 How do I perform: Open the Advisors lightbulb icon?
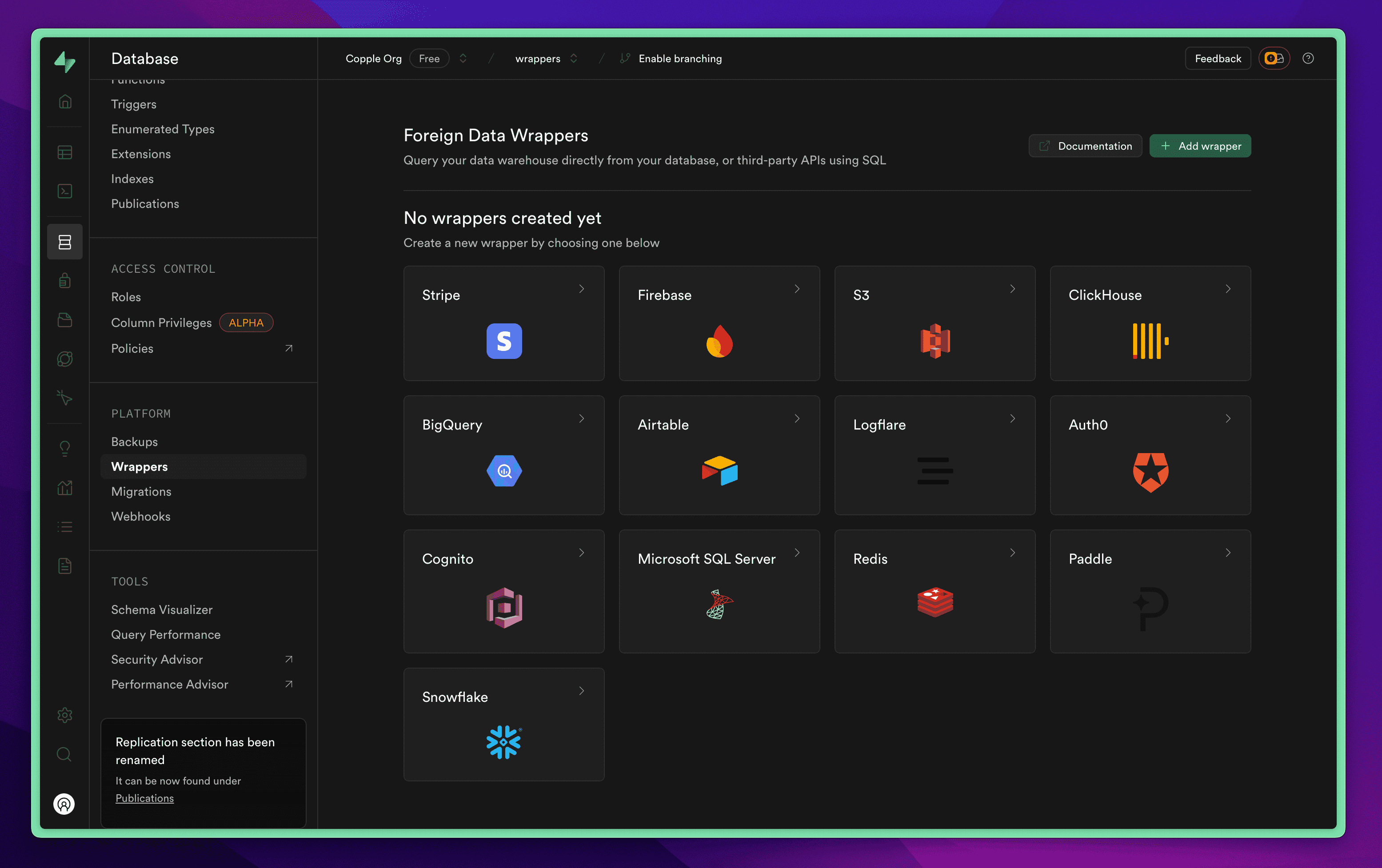coord(65,448)
